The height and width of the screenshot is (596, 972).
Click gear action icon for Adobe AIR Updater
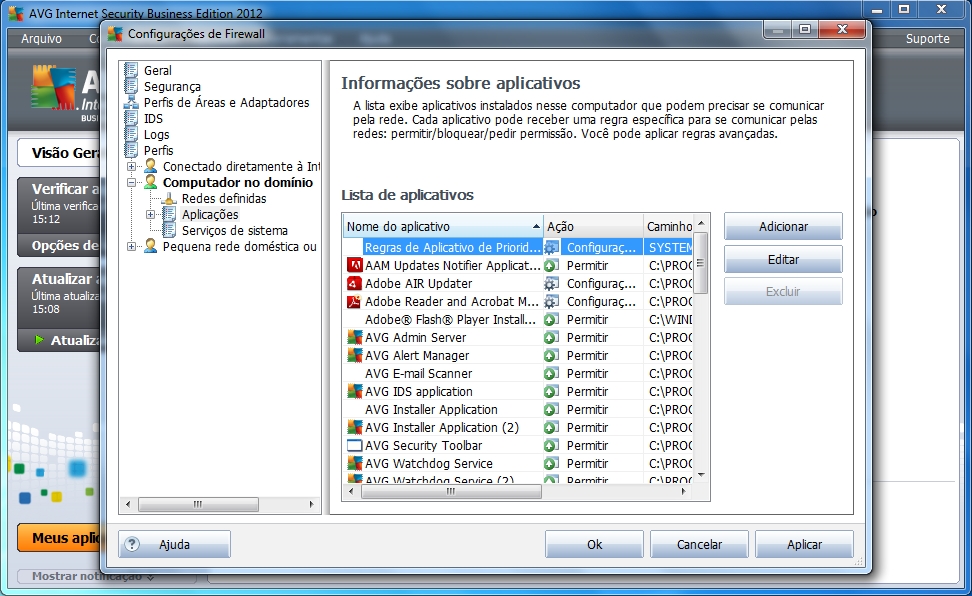[551, 283]
